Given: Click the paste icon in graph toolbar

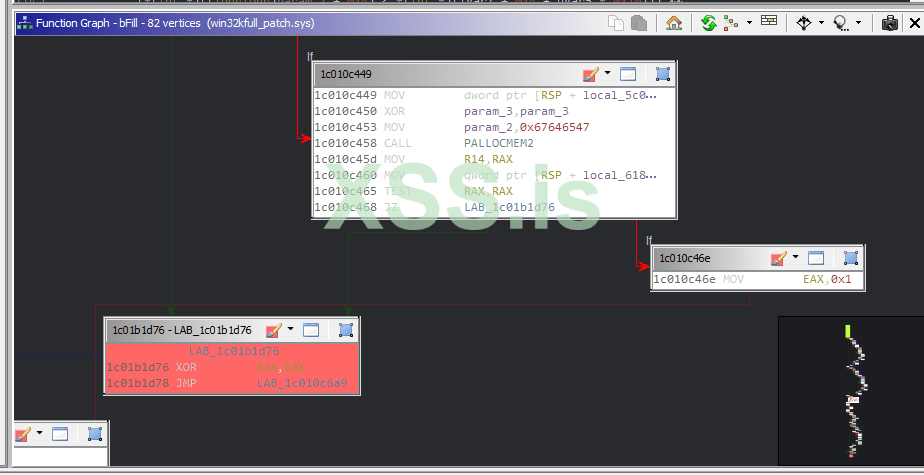Looking at the screenshot, I should [x=639, y=24].
